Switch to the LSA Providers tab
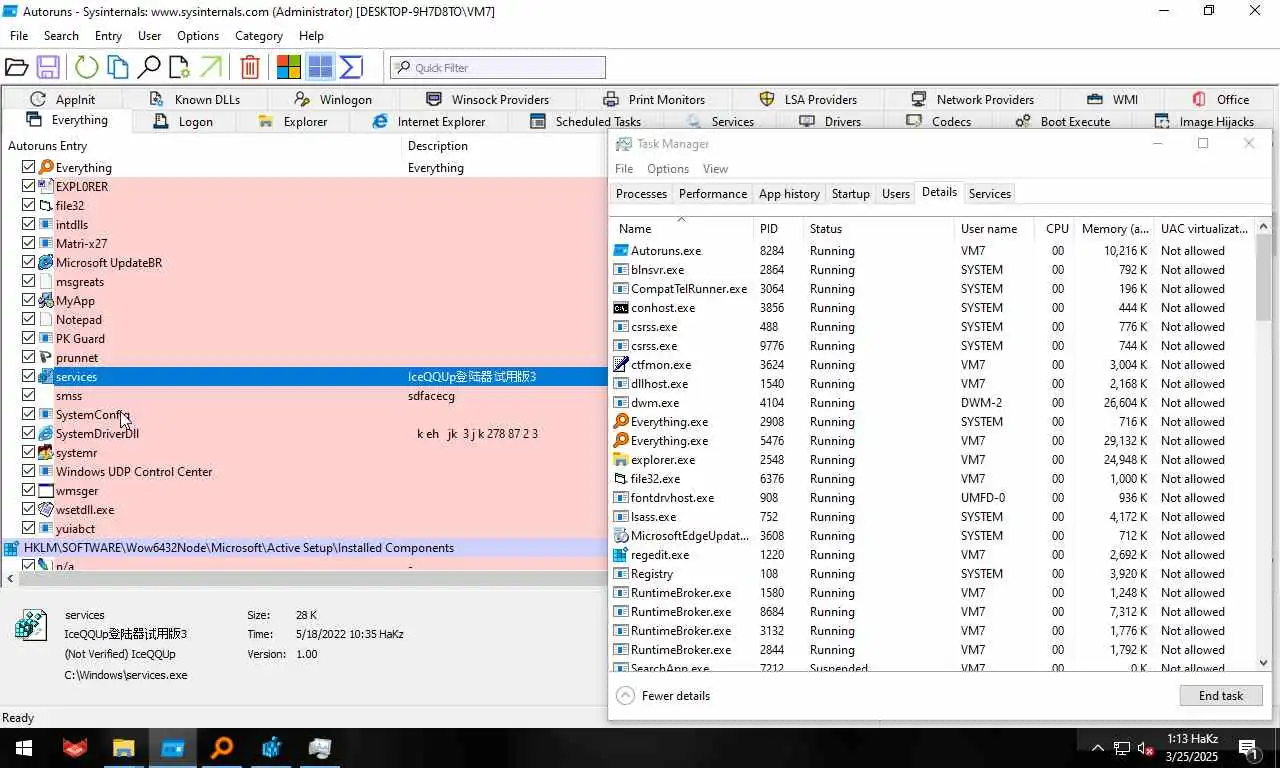1280x768 pixels. coord(807,99)
